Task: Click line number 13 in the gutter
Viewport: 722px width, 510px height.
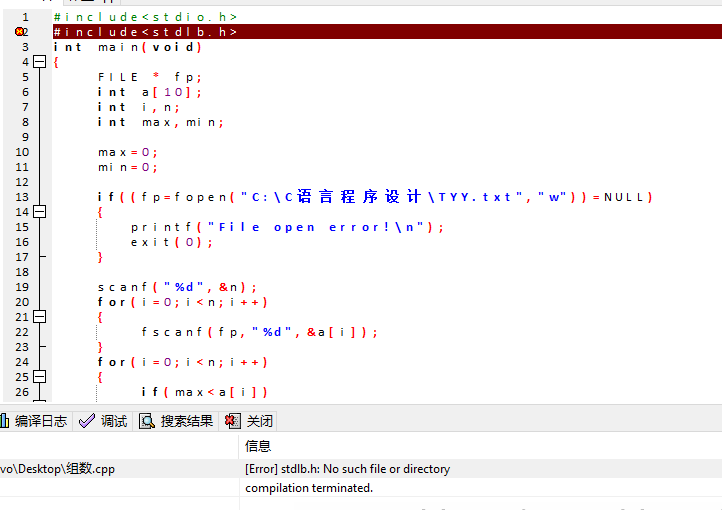Action: (22, 197)
